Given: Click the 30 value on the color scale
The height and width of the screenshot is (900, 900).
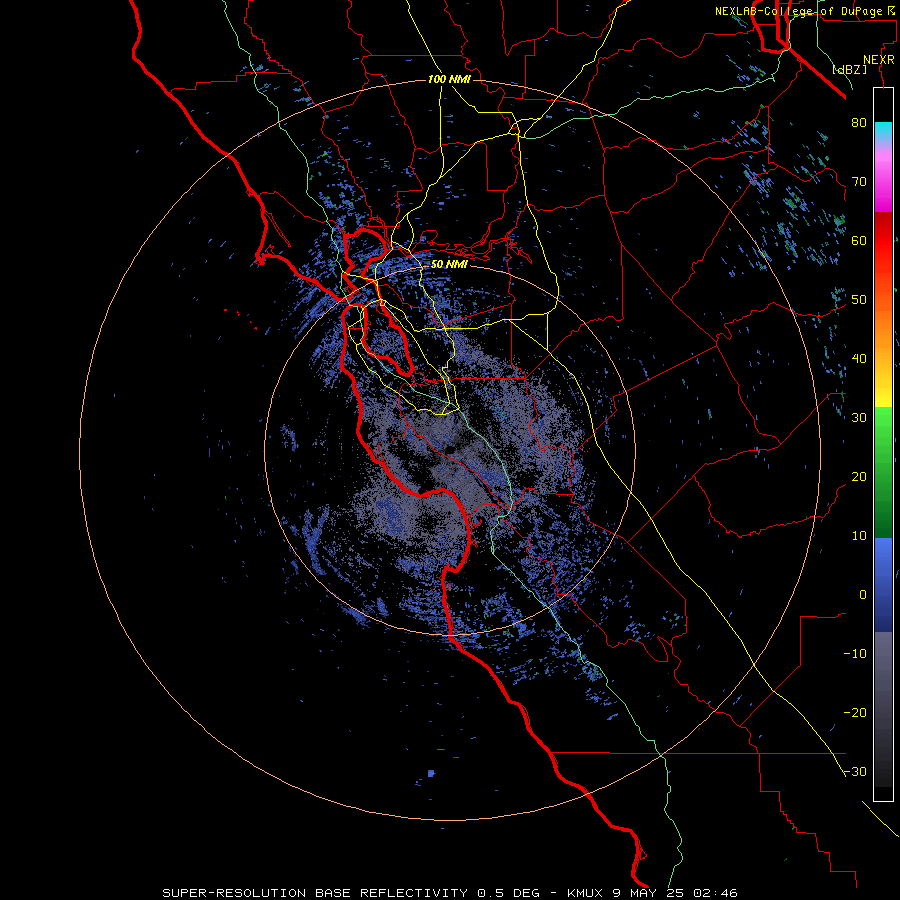Looking at the screenshot, I should (859, 417).
